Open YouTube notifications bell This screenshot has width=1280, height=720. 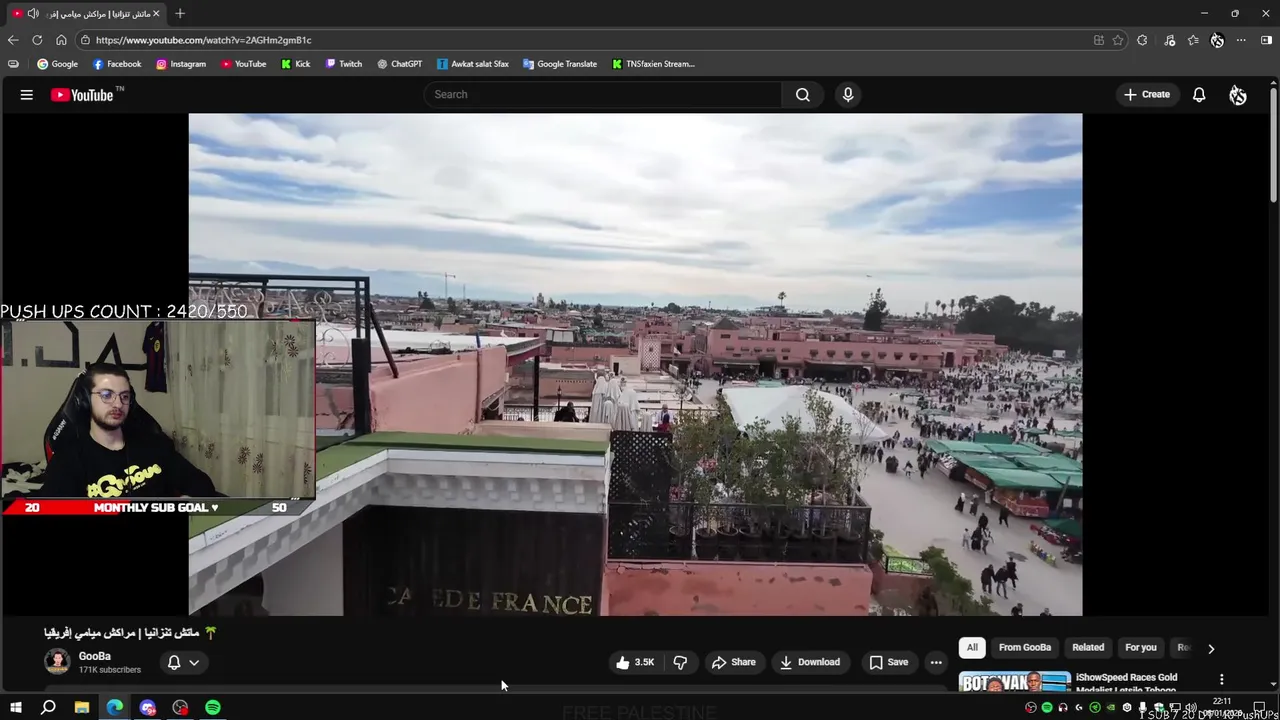pos(1199,94)
